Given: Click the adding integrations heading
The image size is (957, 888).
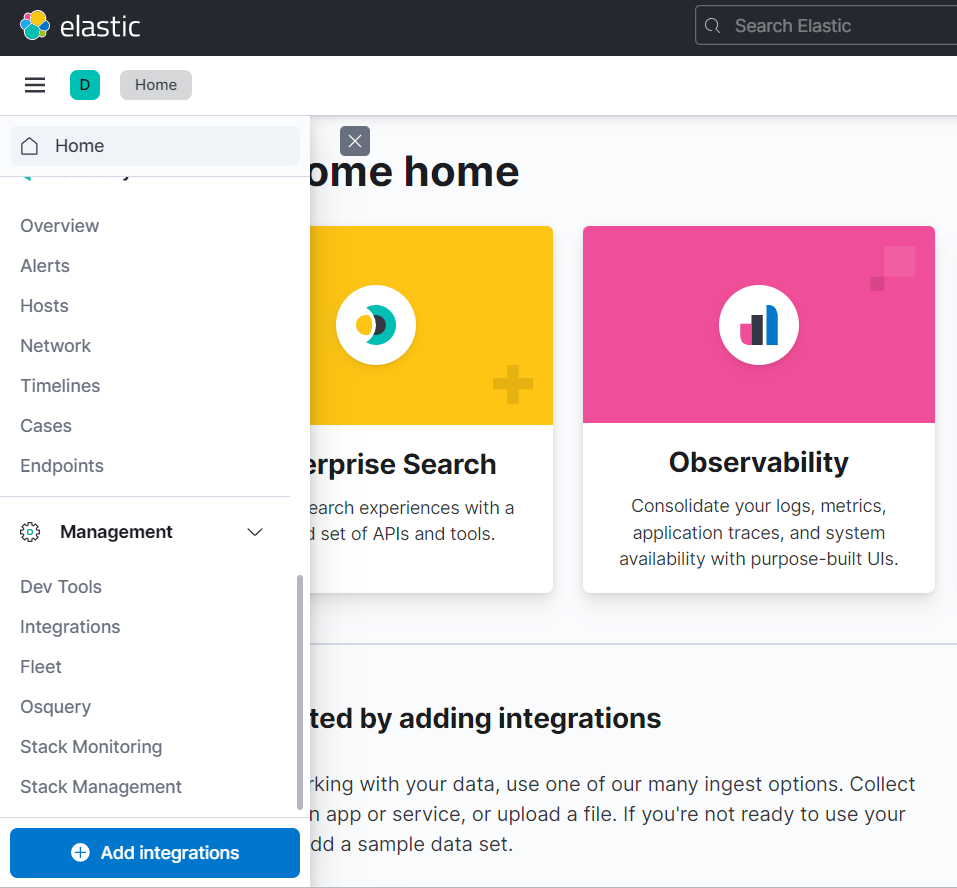Looking at the screenshot, I should click(485, 718).
